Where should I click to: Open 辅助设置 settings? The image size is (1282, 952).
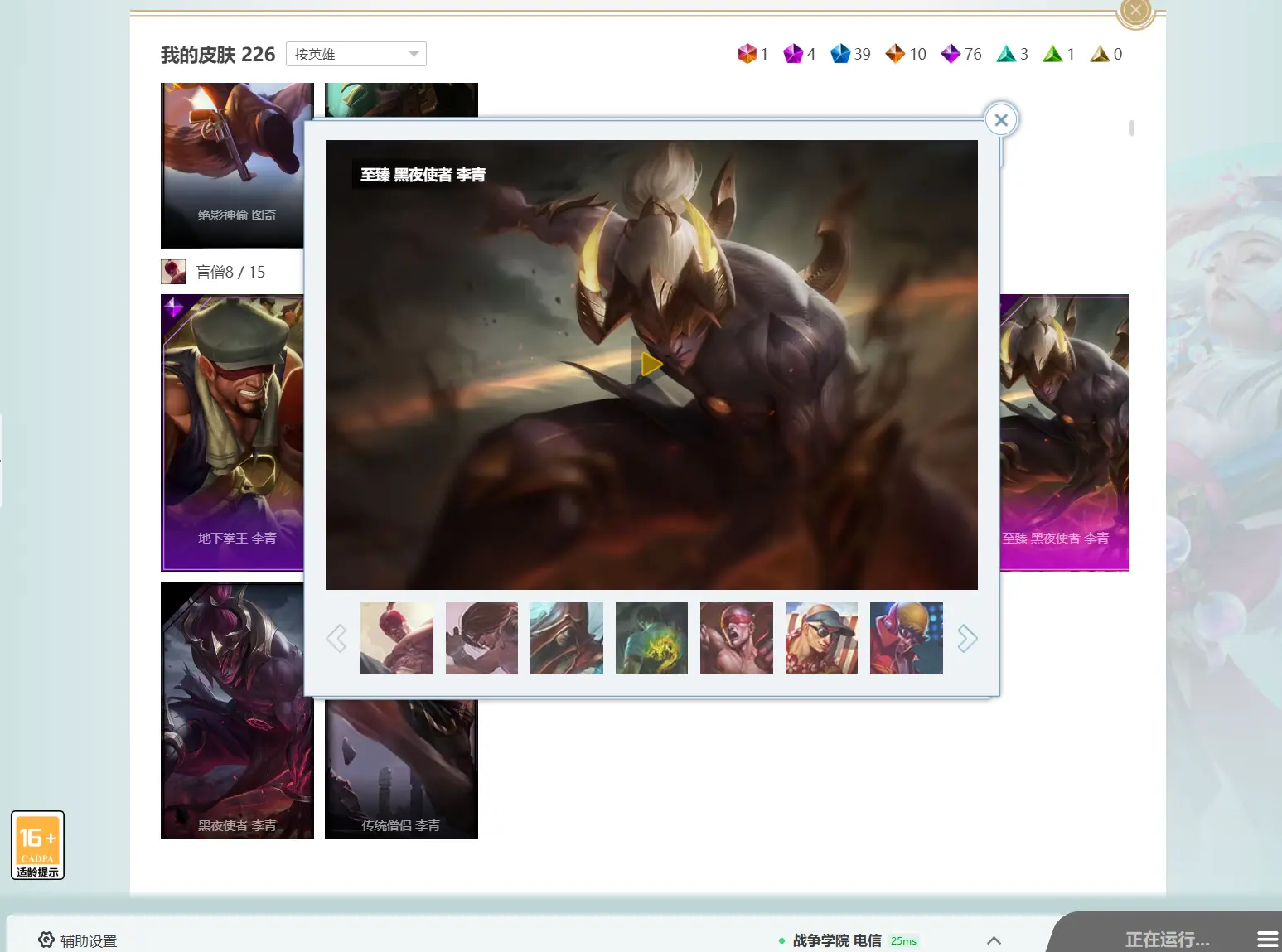tap(78, 940)
